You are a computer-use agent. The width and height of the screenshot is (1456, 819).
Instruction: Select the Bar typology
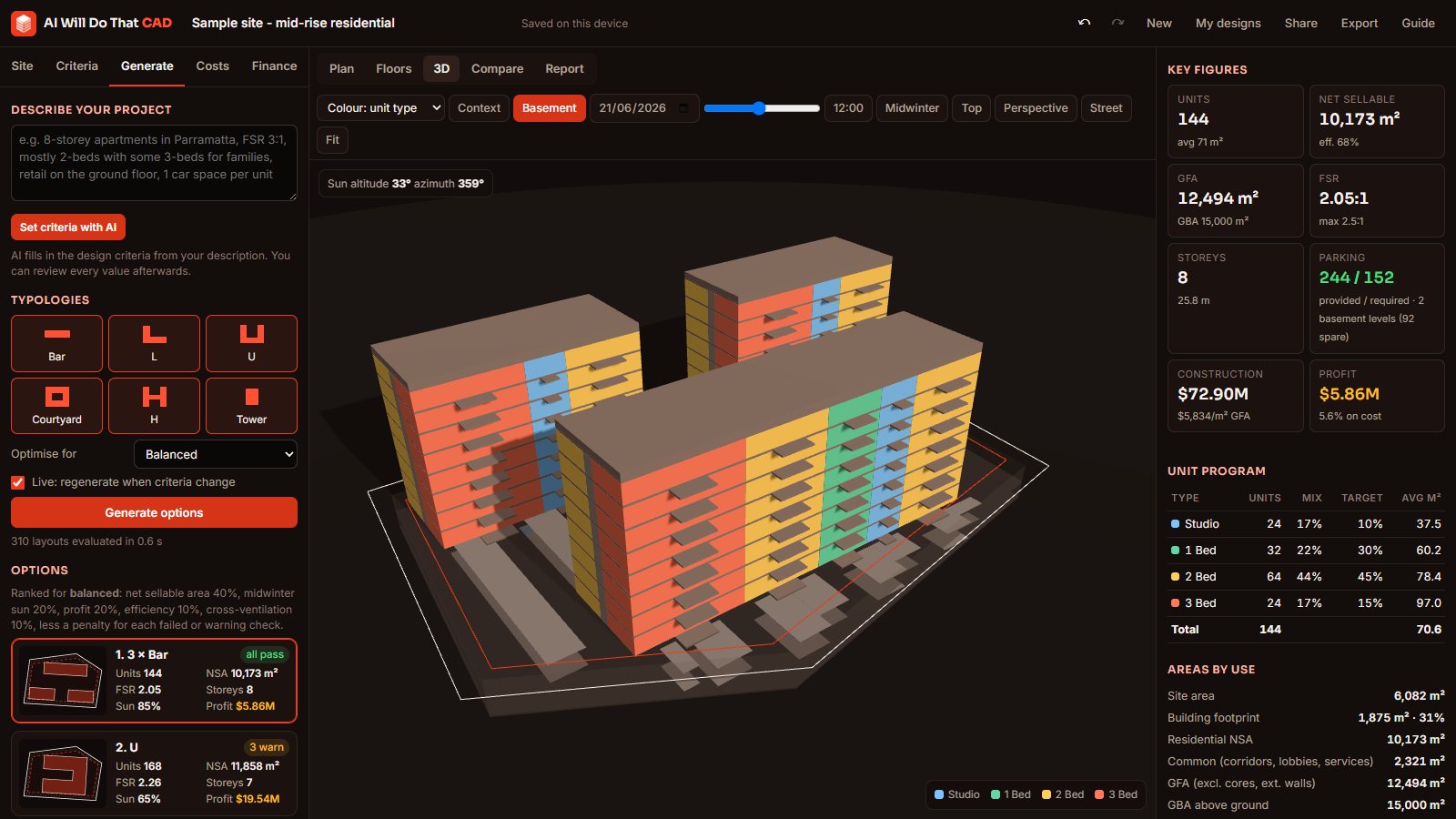coord(56,343)
